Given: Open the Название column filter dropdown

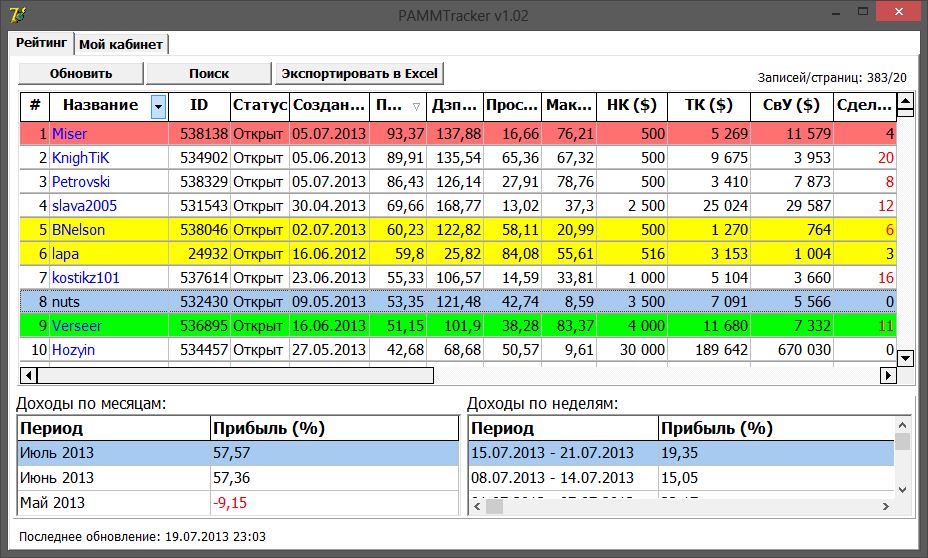Looking at the screenshot, I should click(158, 107).
